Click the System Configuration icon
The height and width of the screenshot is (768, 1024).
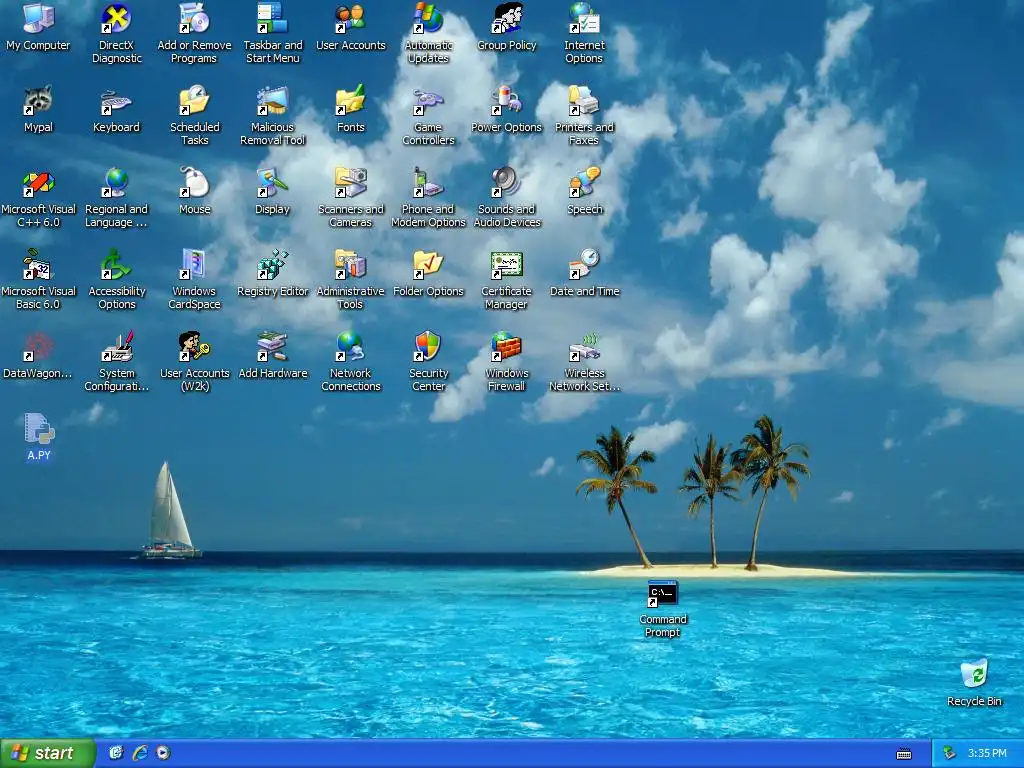[116, 347]
